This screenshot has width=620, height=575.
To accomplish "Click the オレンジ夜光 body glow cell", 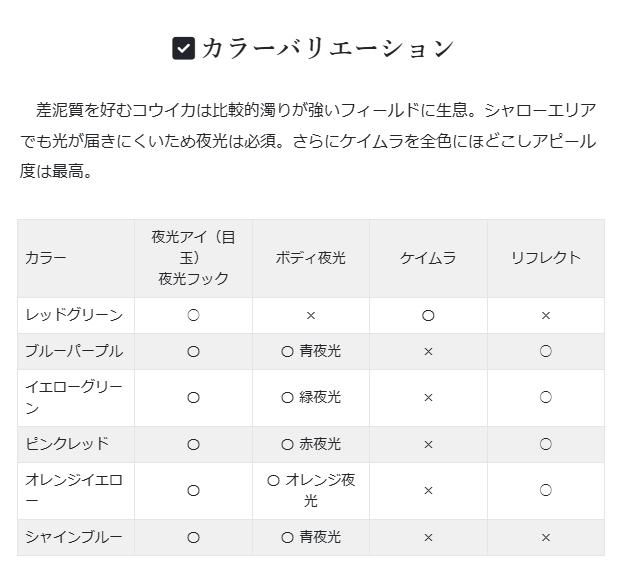I will point(311,490).
